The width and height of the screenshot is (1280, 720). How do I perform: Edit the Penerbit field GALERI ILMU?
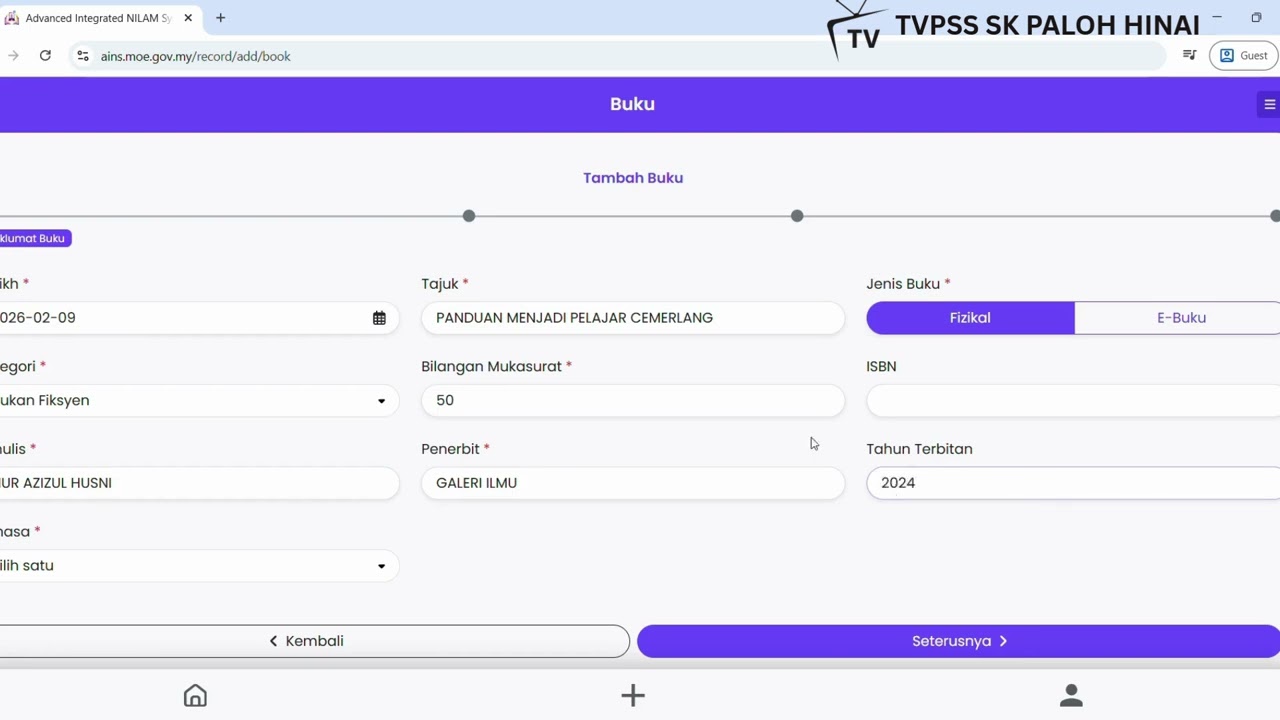click(x=633, y=483)
